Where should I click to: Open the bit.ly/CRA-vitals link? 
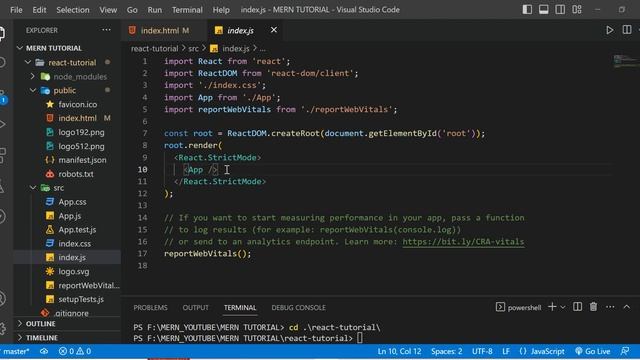pos(463,242)
